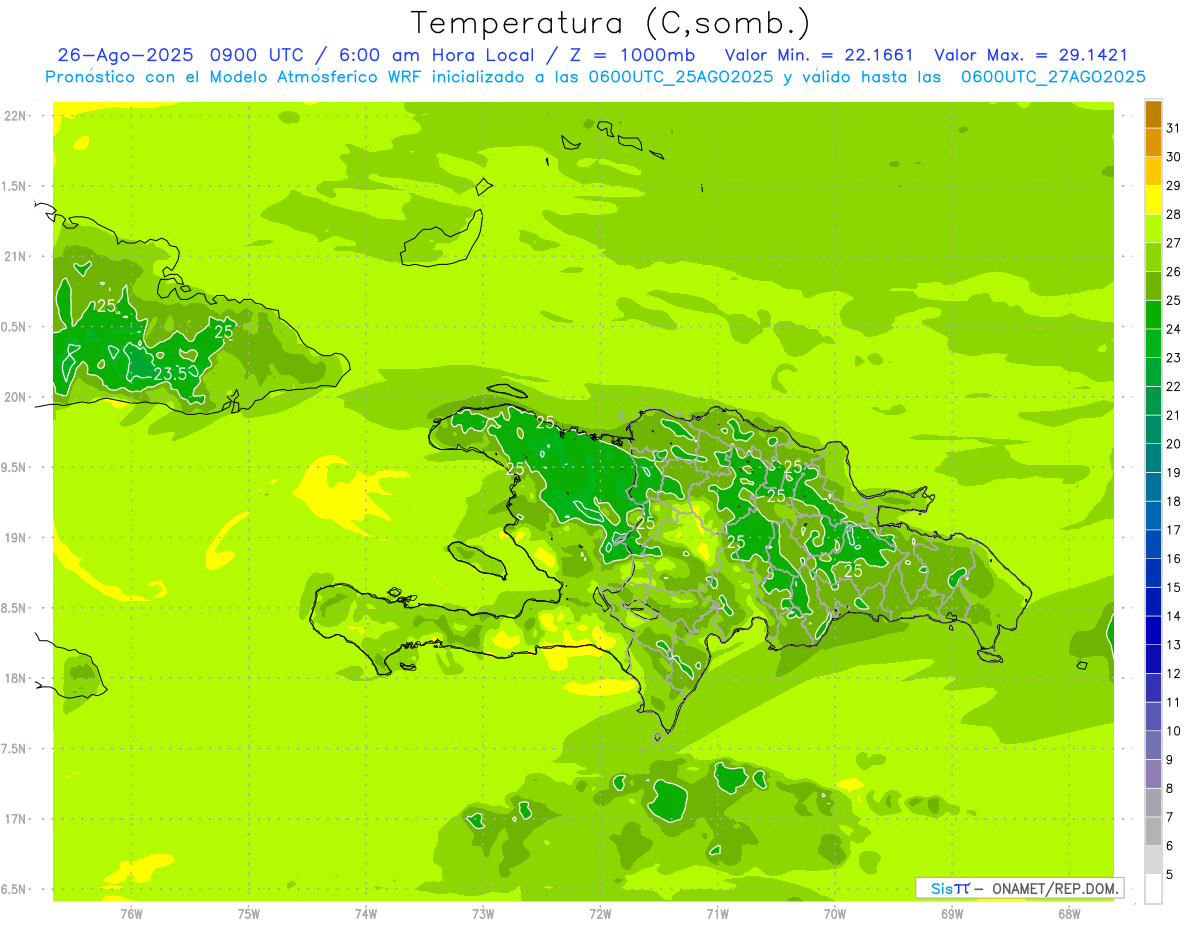Click the "28" color scale label

[1174, 214]
